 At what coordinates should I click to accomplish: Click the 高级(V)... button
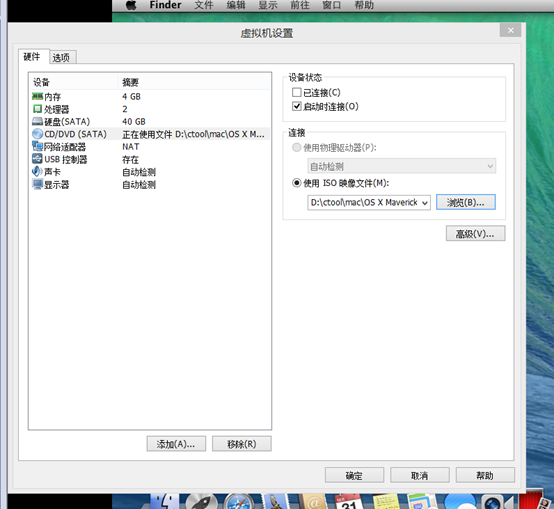476,233
